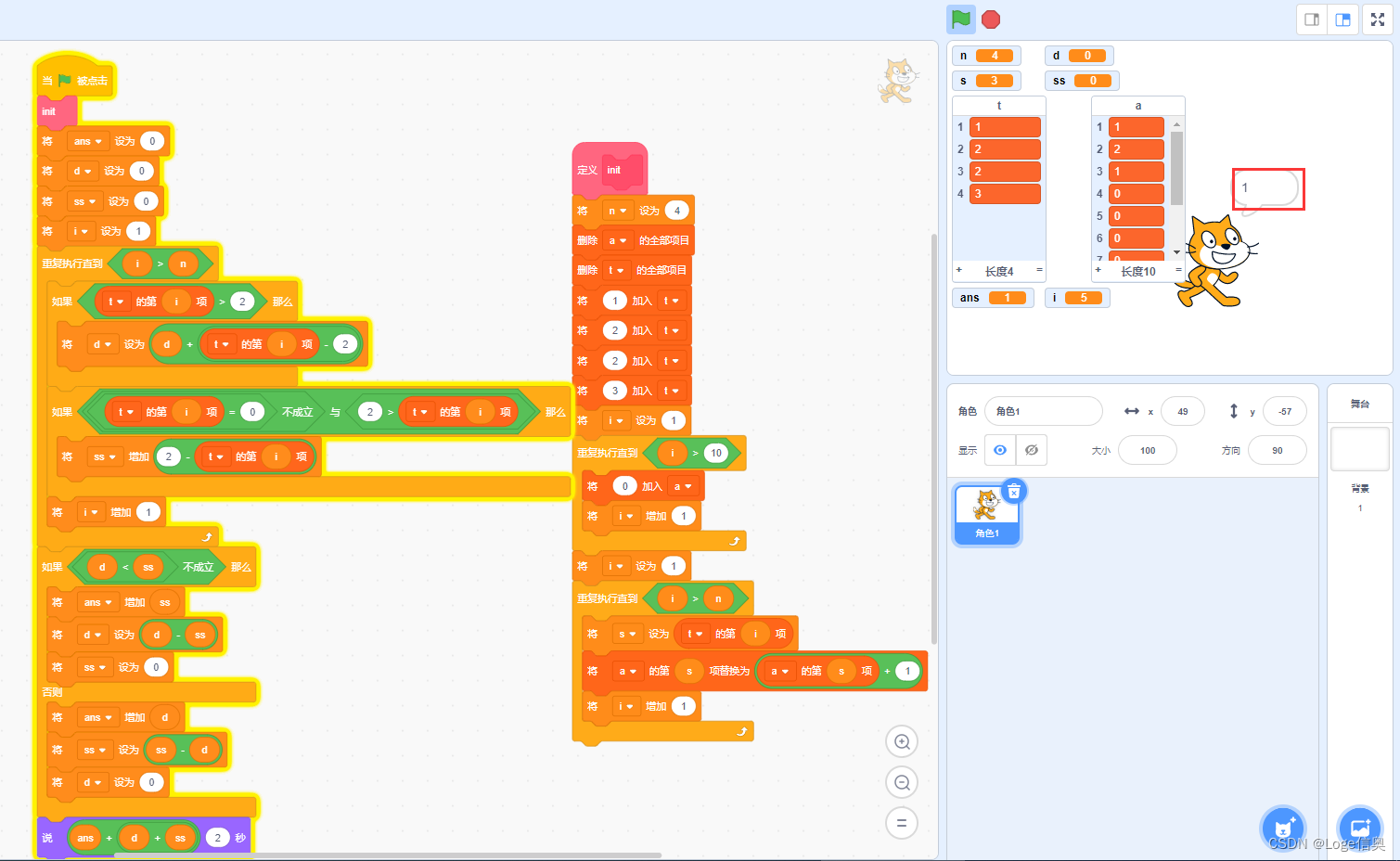Viewport: 1400px width, 861px height.
Task: Open the choose a backdrop button
Action: coord(1360,828)
